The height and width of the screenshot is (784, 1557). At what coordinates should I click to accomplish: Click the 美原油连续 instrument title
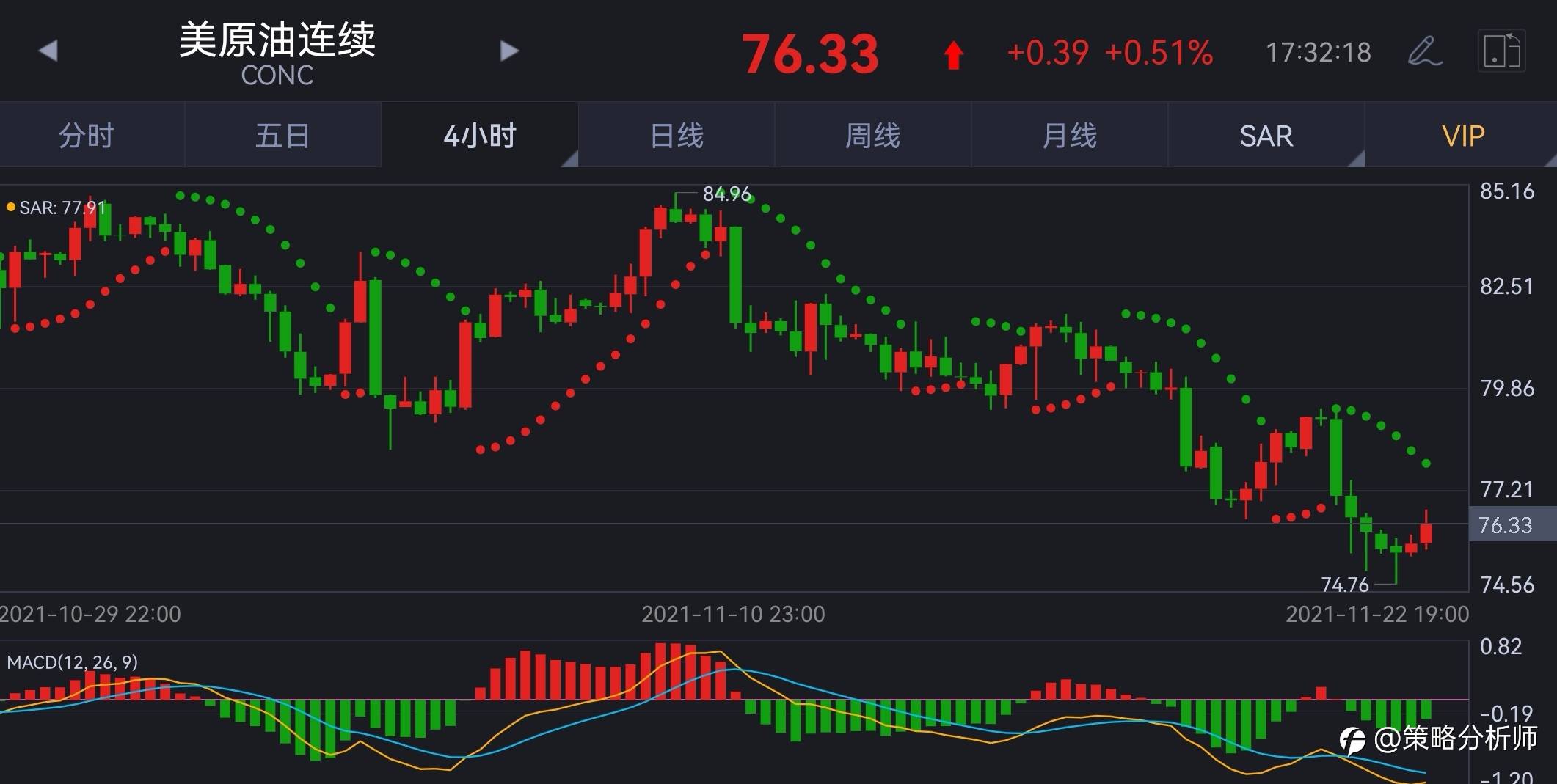[x=277, y=40]
